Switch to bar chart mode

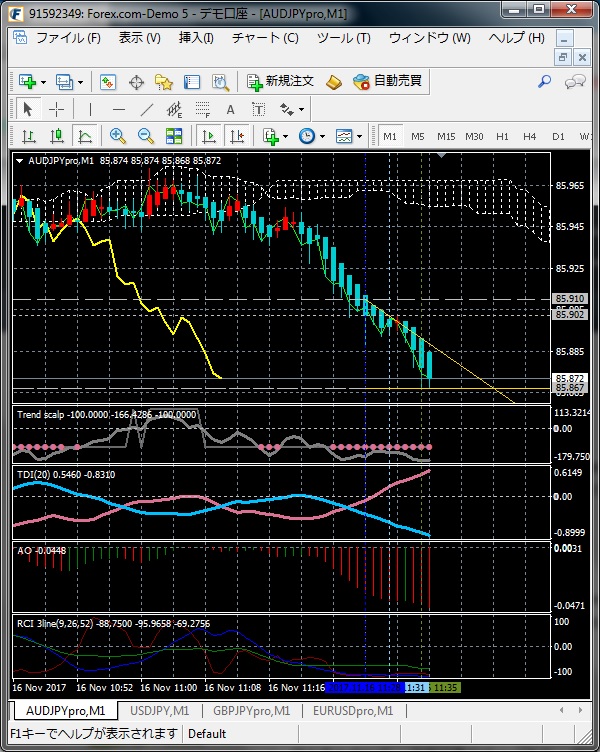click(29, 137)
